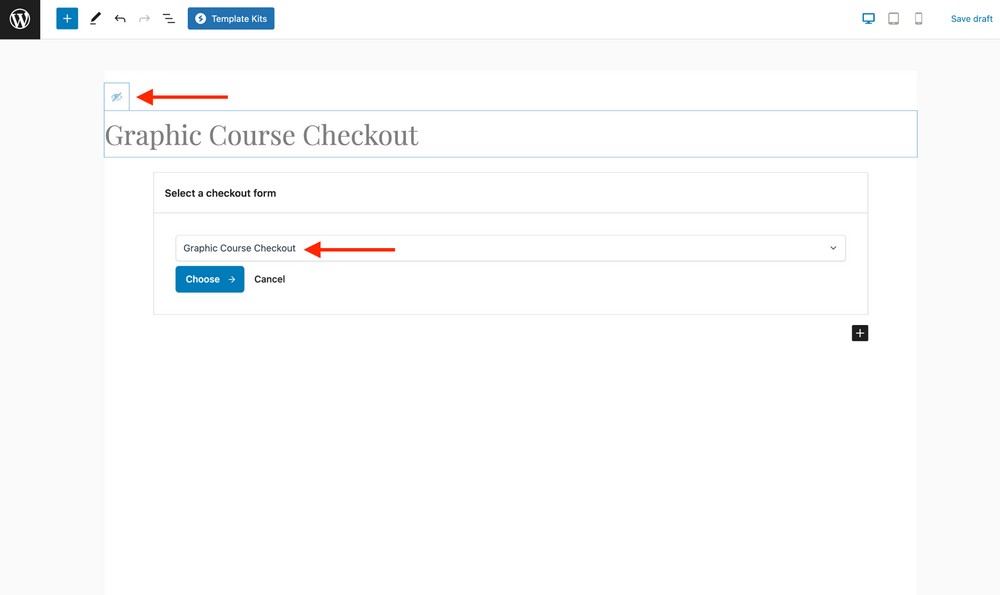Save the post as a draft
1000x595 pixels.
pyautogui.click(x=971, y=18)
